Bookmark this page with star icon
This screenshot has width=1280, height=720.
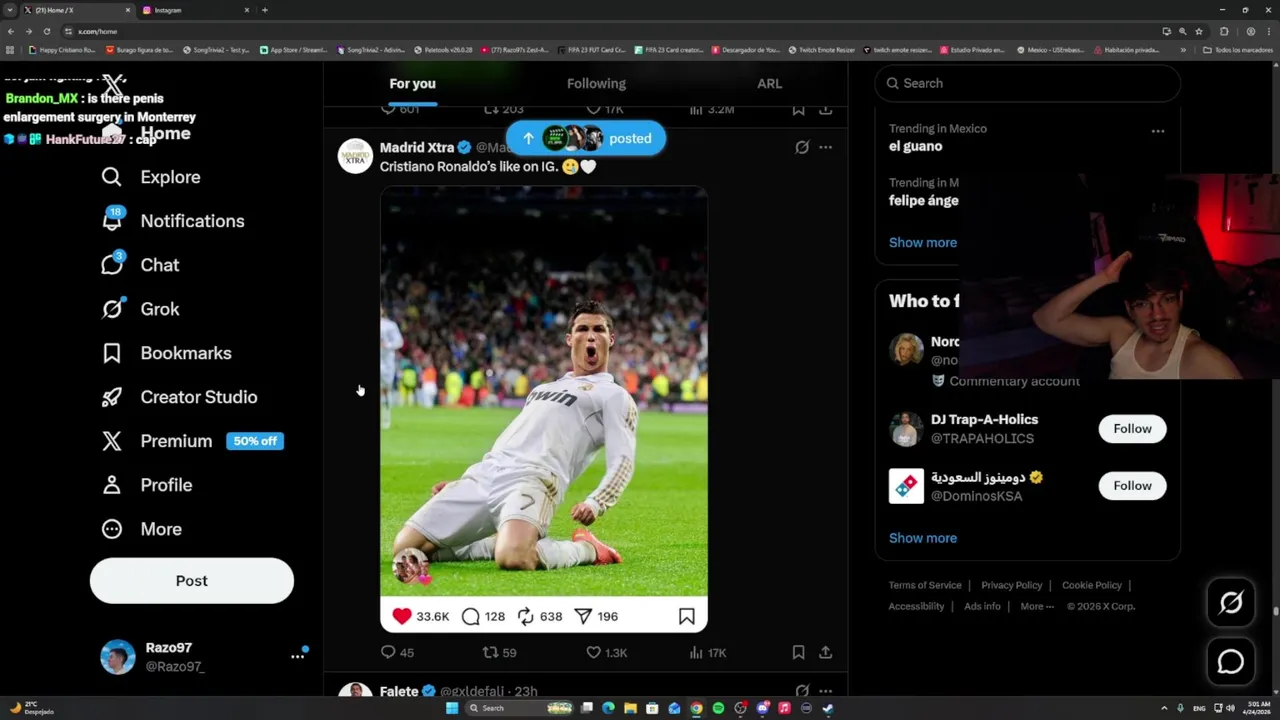pos(1199,31)
